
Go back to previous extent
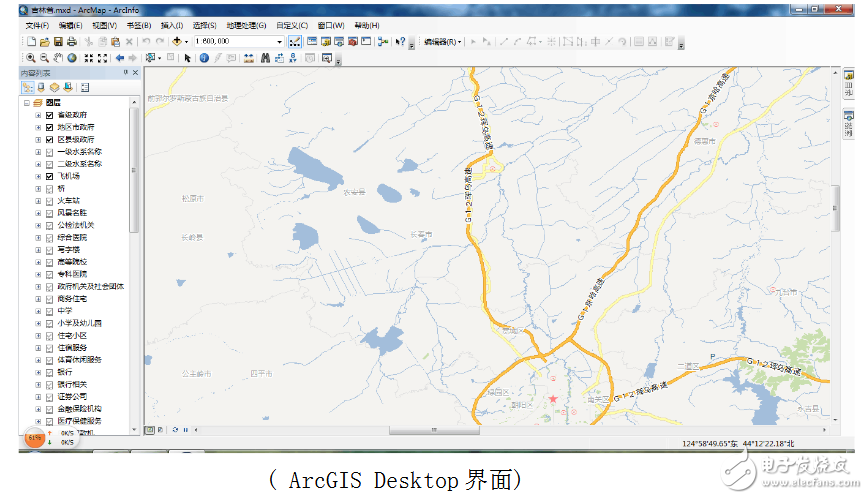[120, 58]
